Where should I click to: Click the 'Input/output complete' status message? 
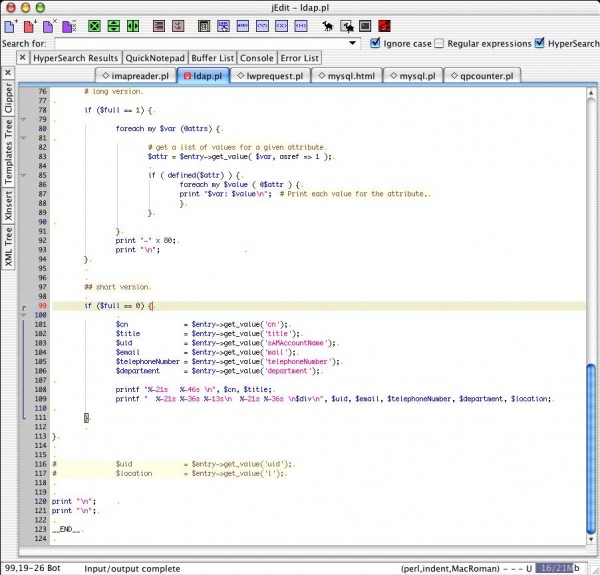(132, 568)
